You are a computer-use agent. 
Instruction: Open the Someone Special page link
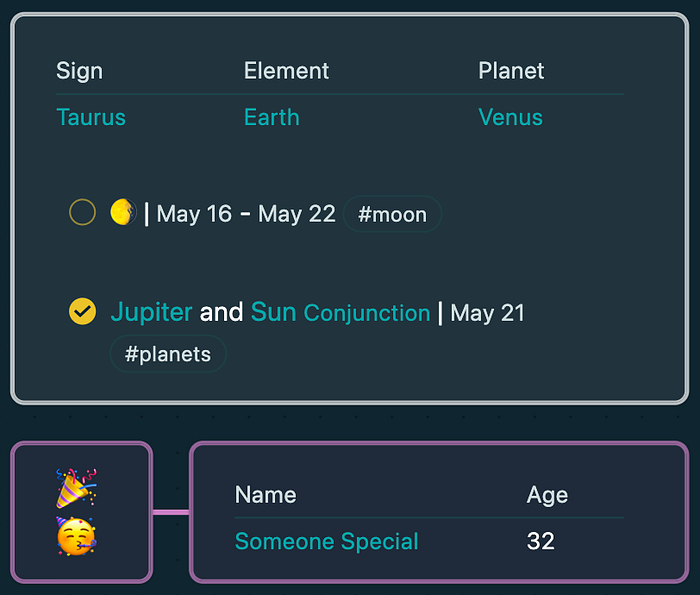coord(326,541)
